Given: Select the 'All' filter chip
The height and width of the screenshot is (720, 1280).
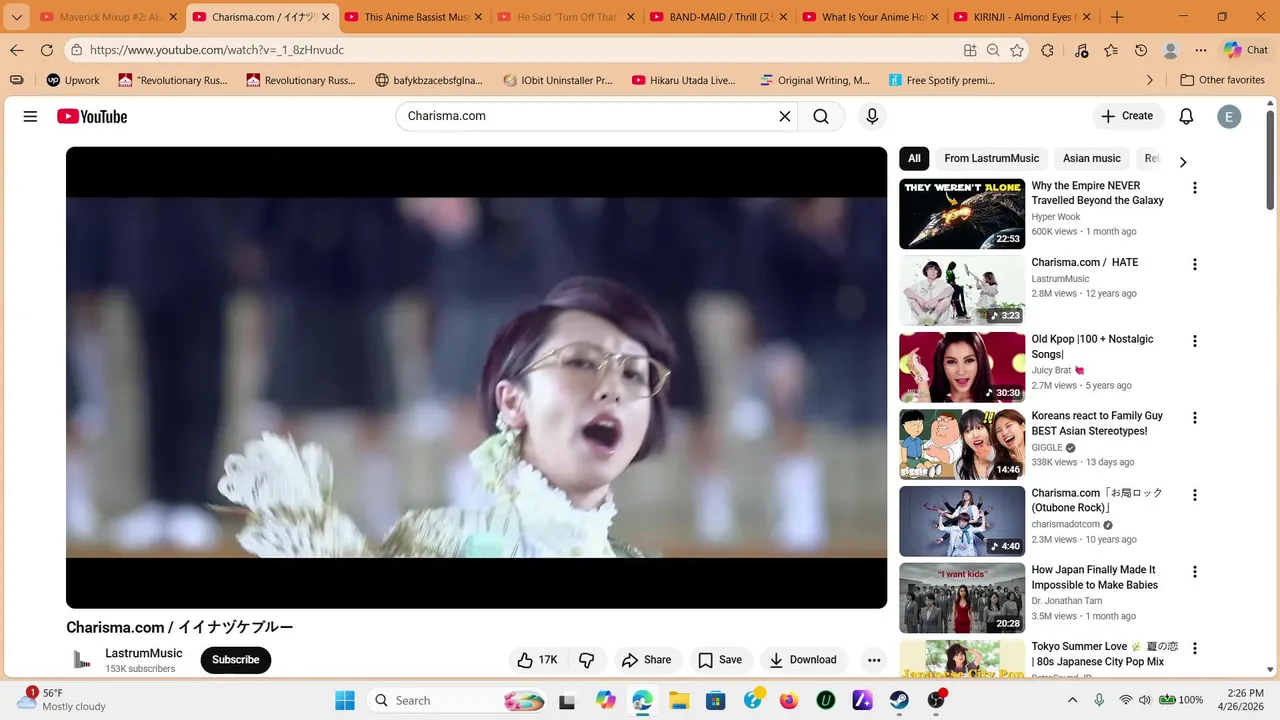Looking at the screenshot, I should coord(914,158).
